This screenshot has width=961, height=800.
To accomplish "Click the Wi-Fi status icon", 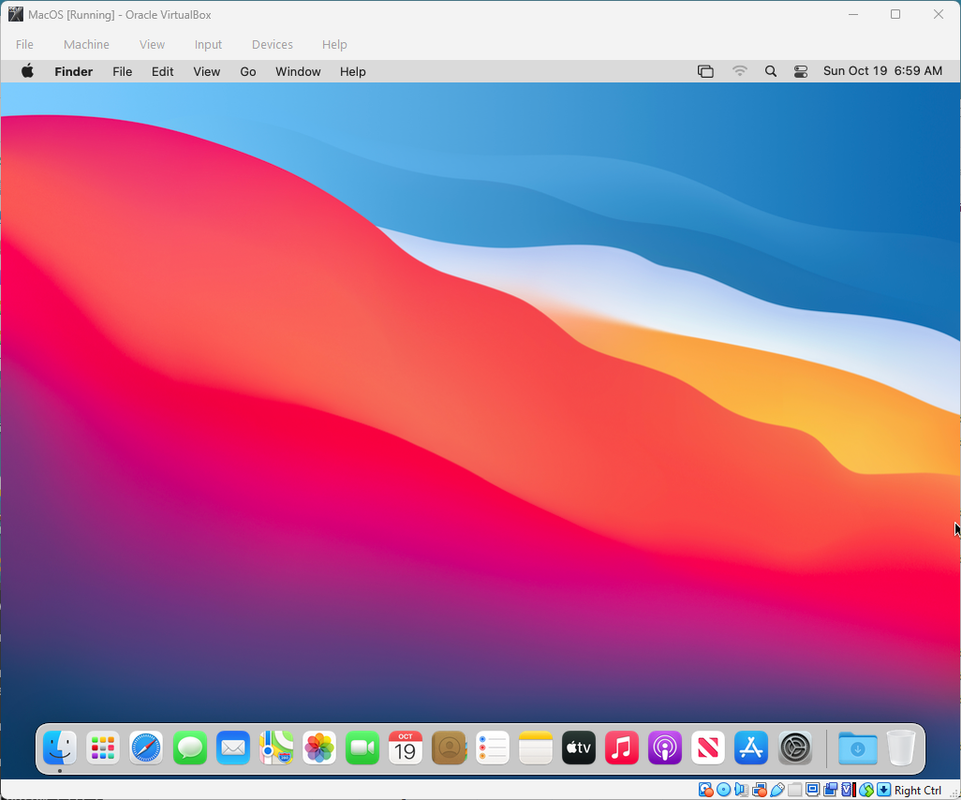I will pyautogui.click(x=740, y=71).
